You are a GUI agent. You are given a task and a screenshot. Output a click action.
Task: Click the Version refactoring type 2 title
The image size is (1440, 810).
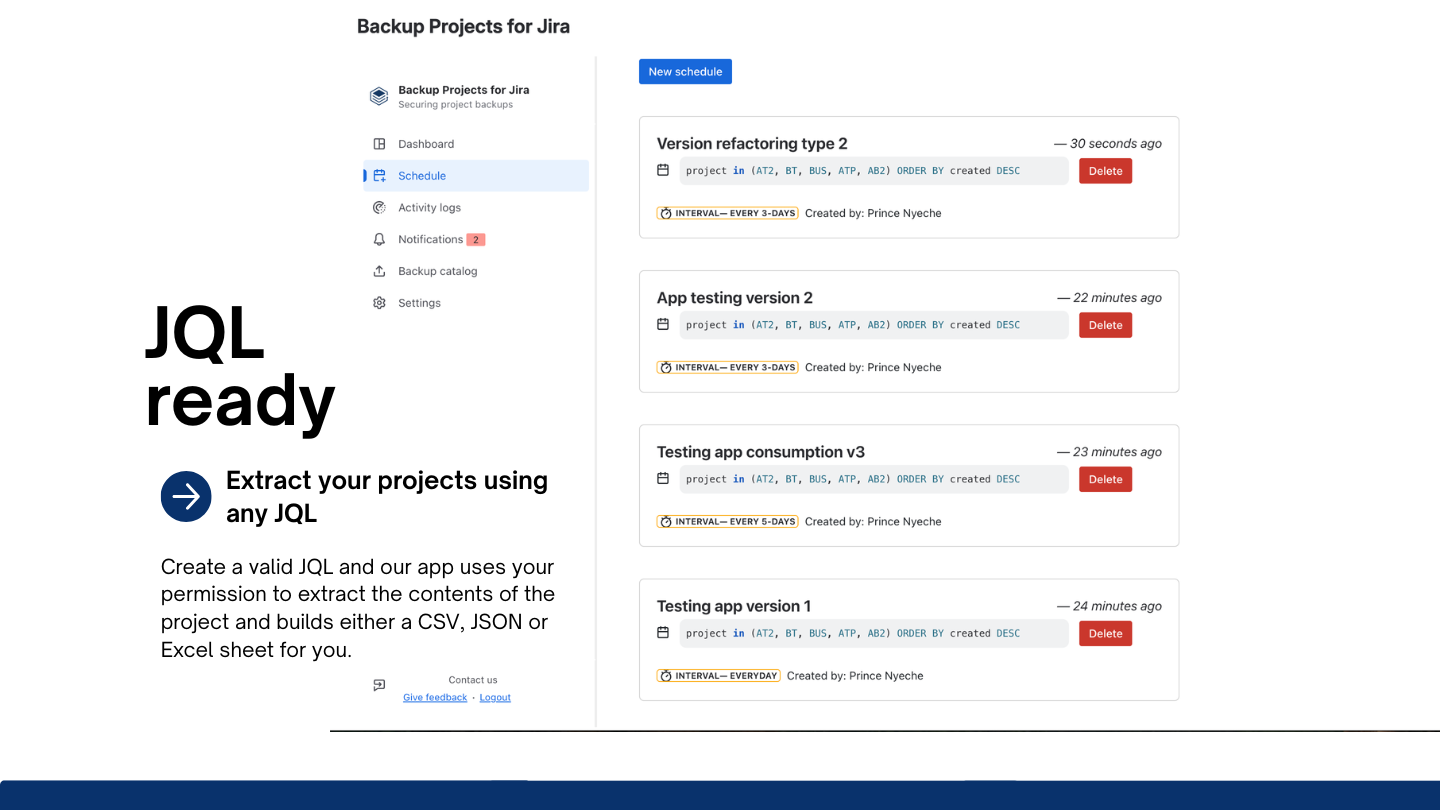tap(752, 144)
